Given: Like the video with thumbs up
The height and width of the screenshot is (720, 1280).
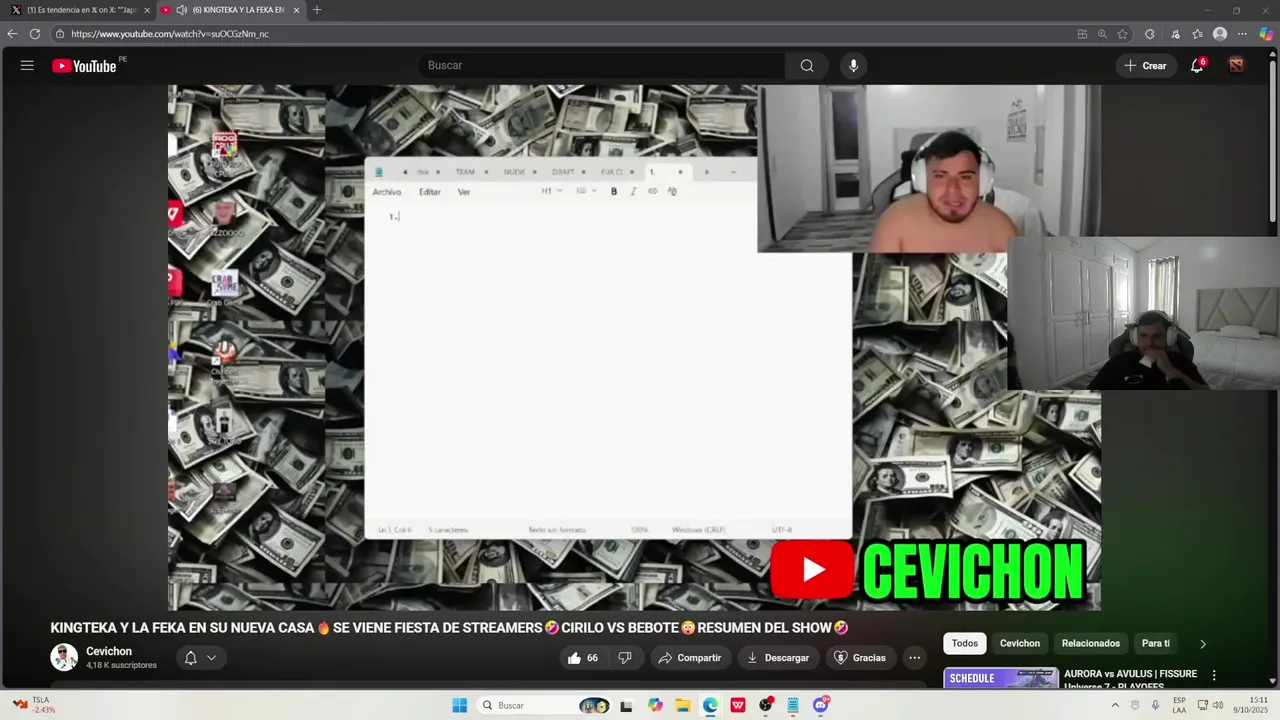Looking at the screenshot, I should click(x=583, y=658).
